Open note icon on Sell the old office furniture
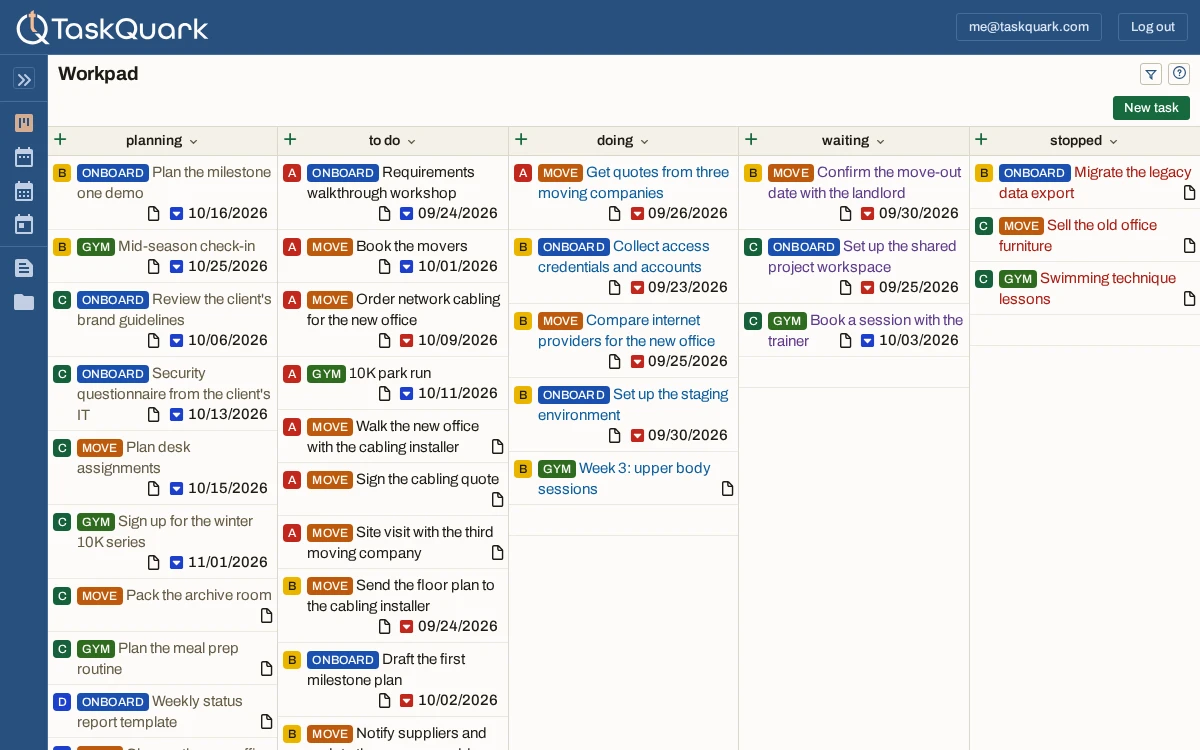1200x750 pixels. [1189, 246]
